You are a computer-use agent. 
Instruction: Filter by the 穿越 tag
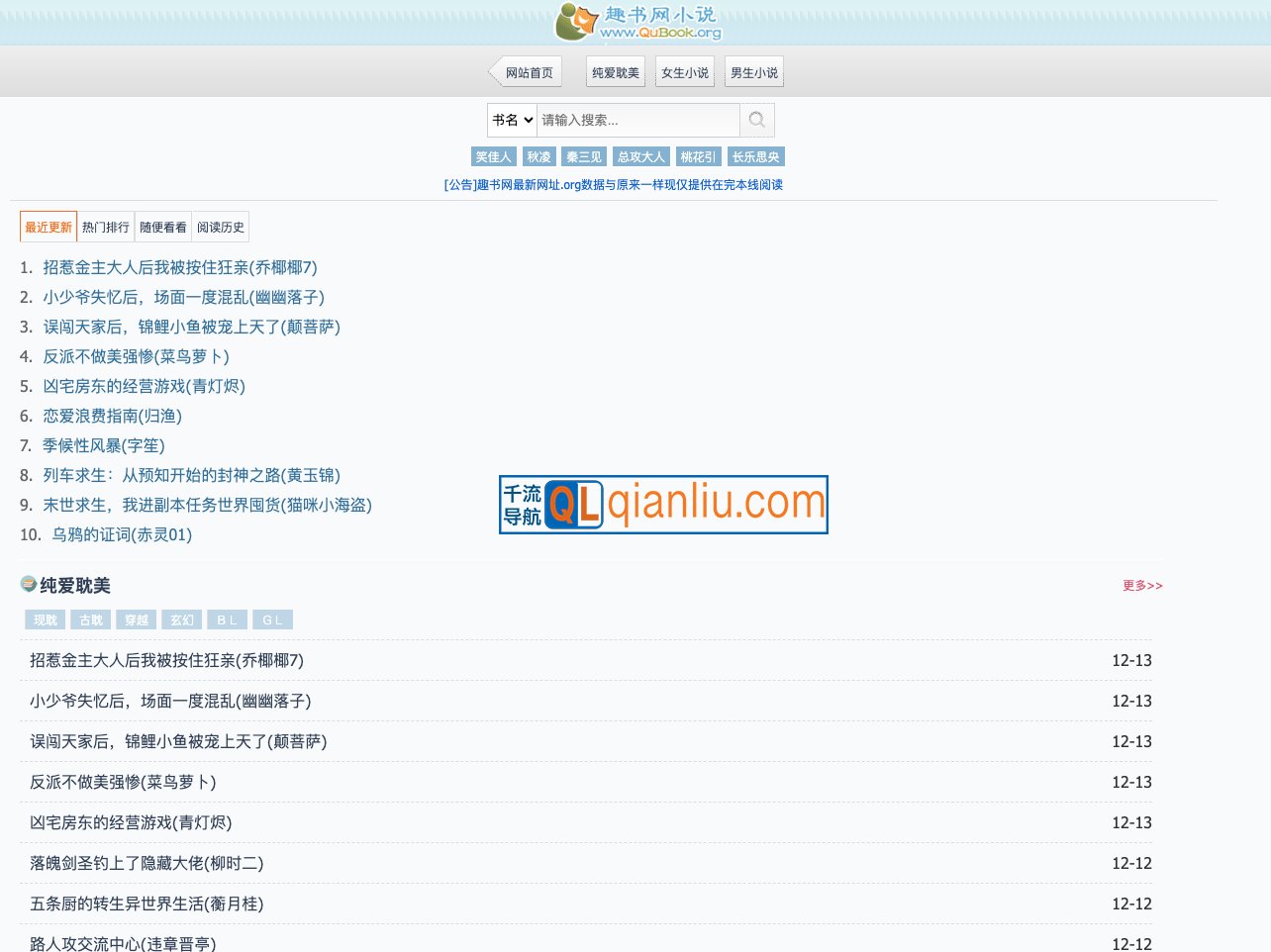[x=137, y=619]
